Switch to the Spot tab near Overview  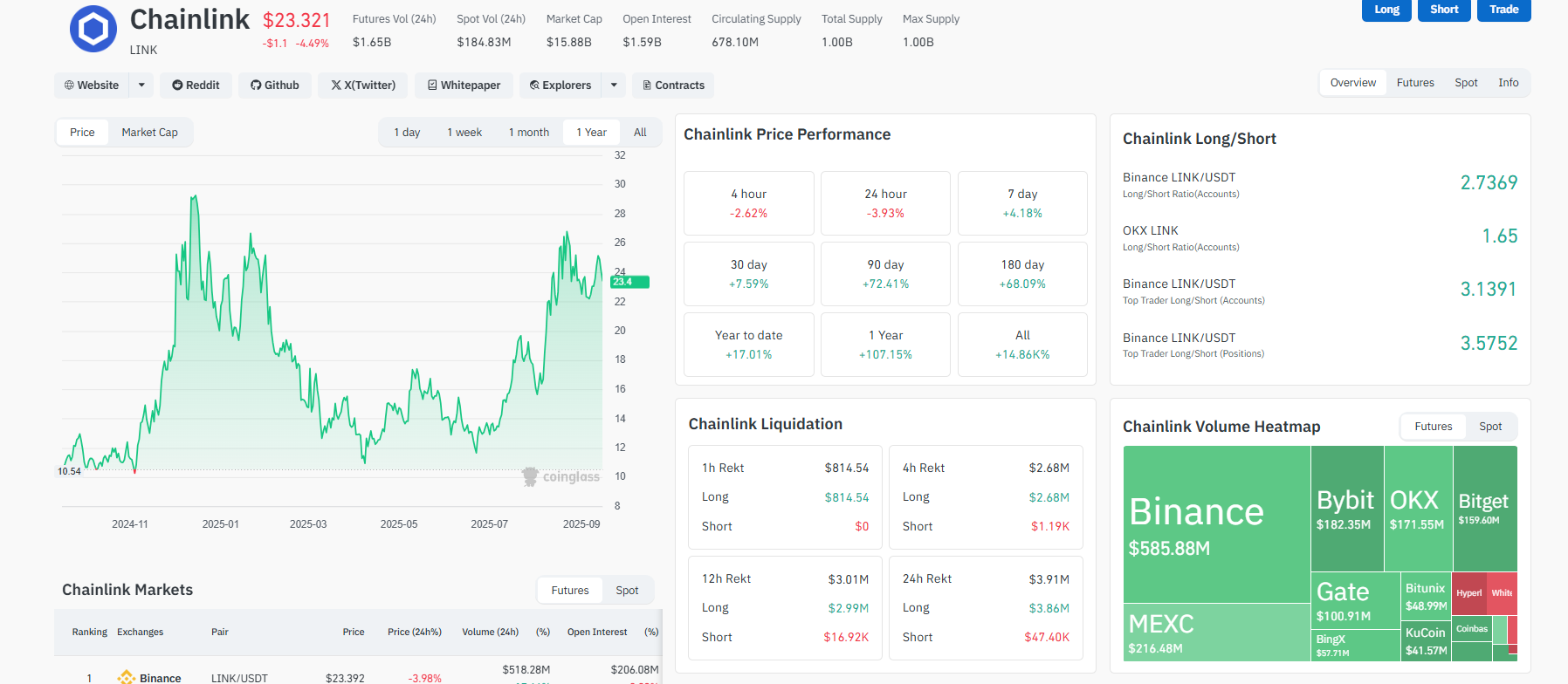pyautogui.click(x=1466, y=83)
